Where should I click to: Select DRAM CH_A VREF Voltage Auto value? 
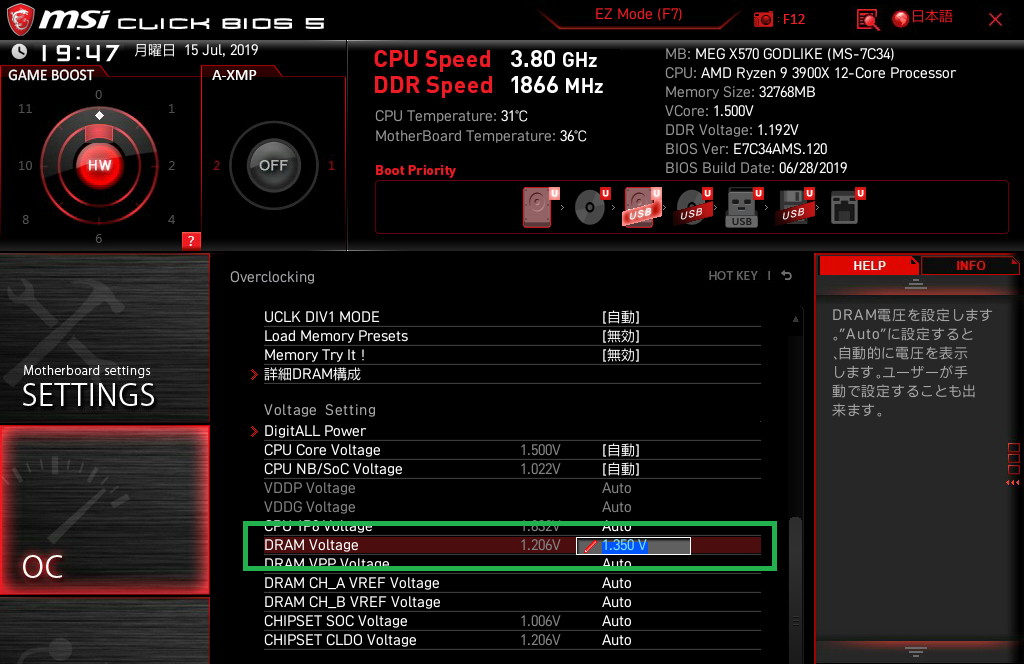point(616,582)
